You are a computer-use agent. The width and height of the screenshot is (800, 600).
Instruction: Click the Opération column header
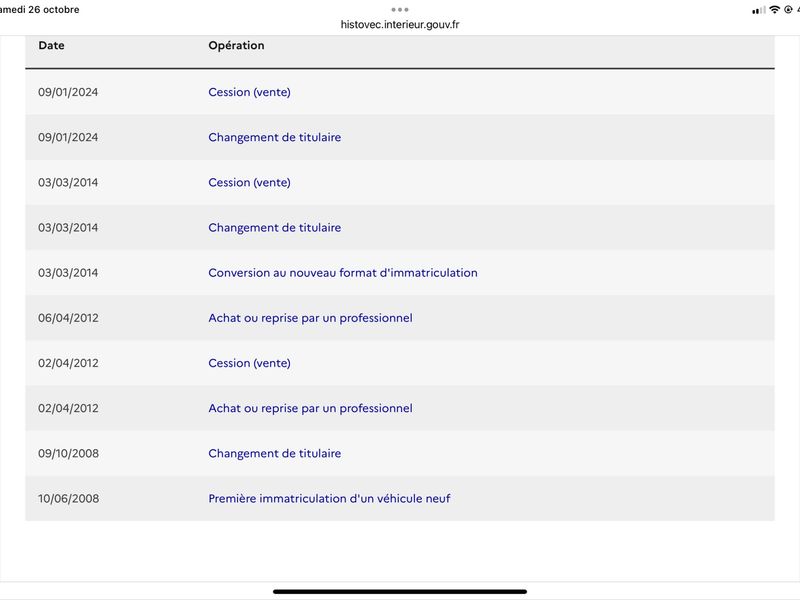pos(236,45)
